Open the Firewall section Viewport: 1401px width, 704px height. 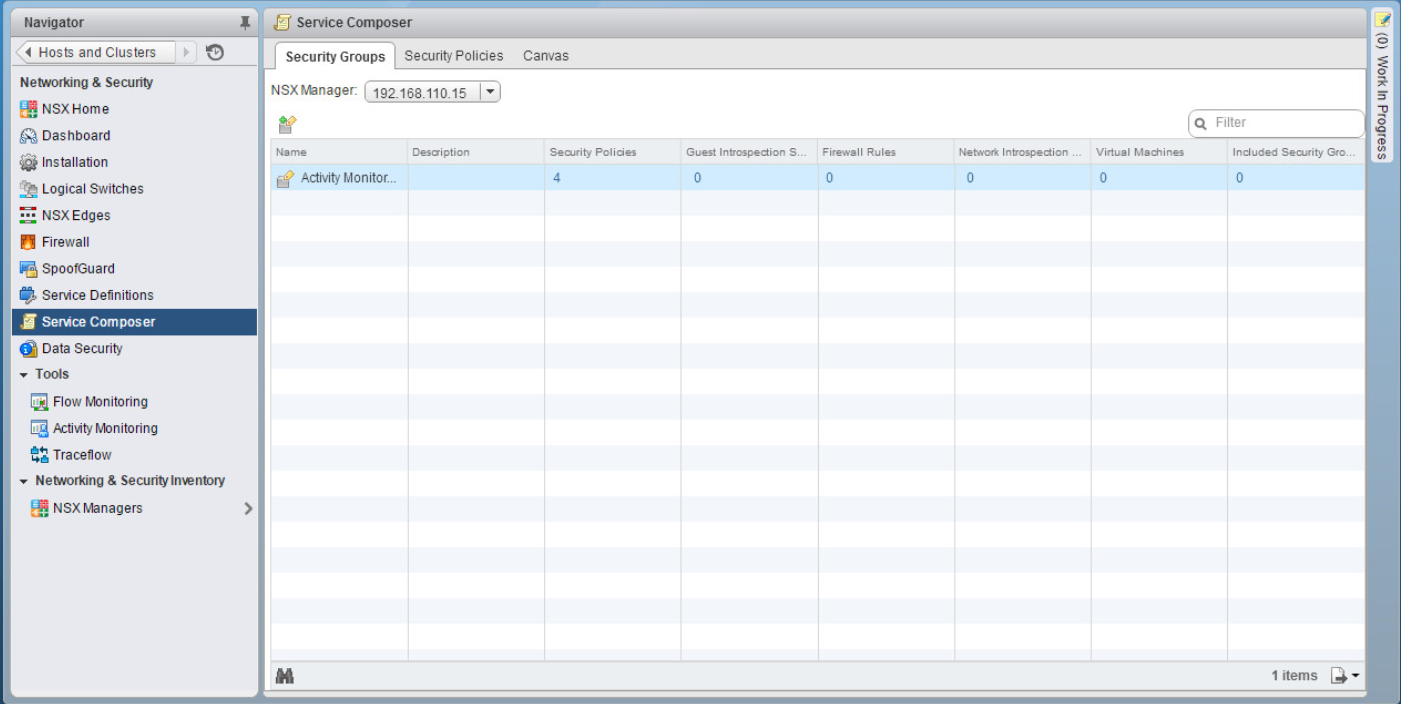[x=65, y=242]
